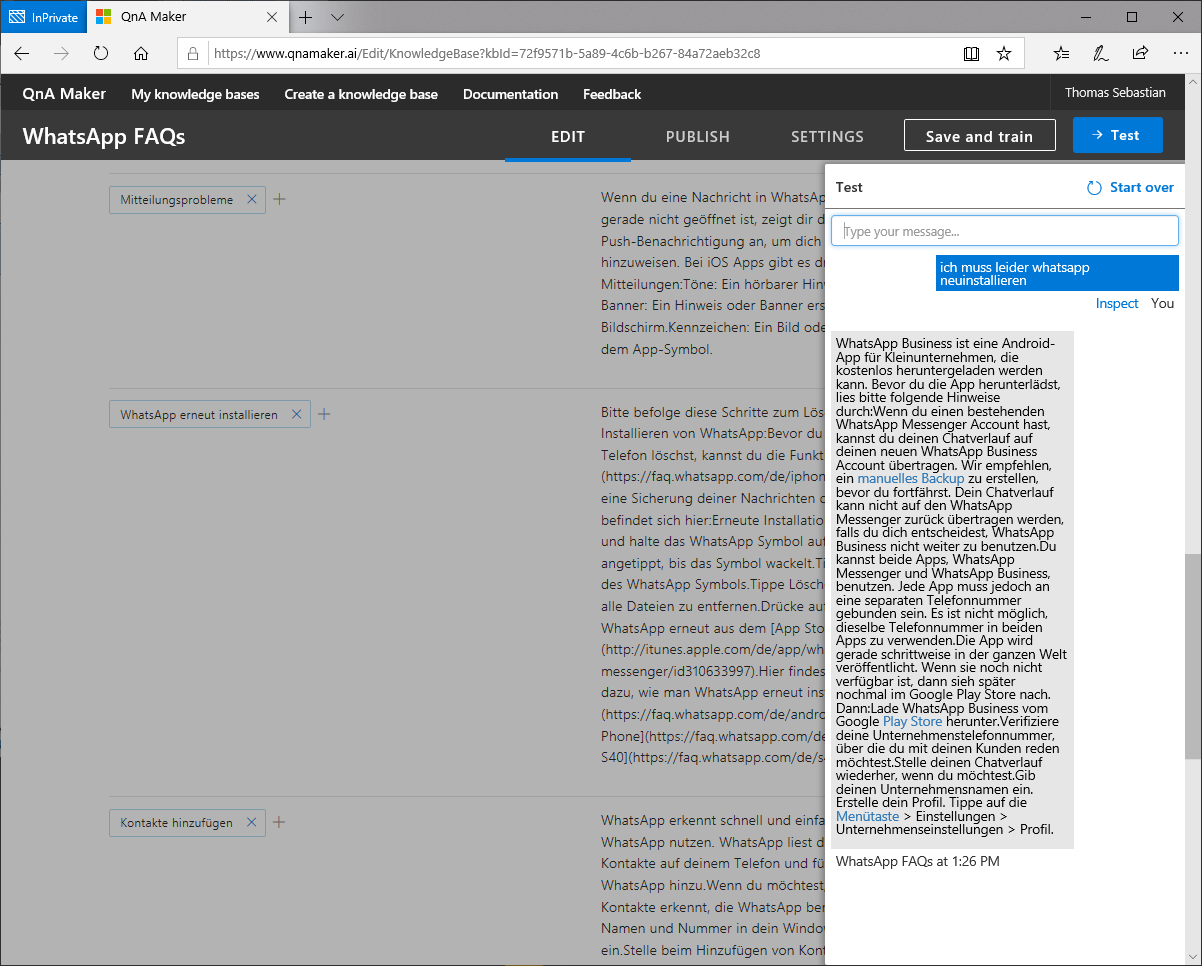Add page to favorites star

click(1004, 54)
